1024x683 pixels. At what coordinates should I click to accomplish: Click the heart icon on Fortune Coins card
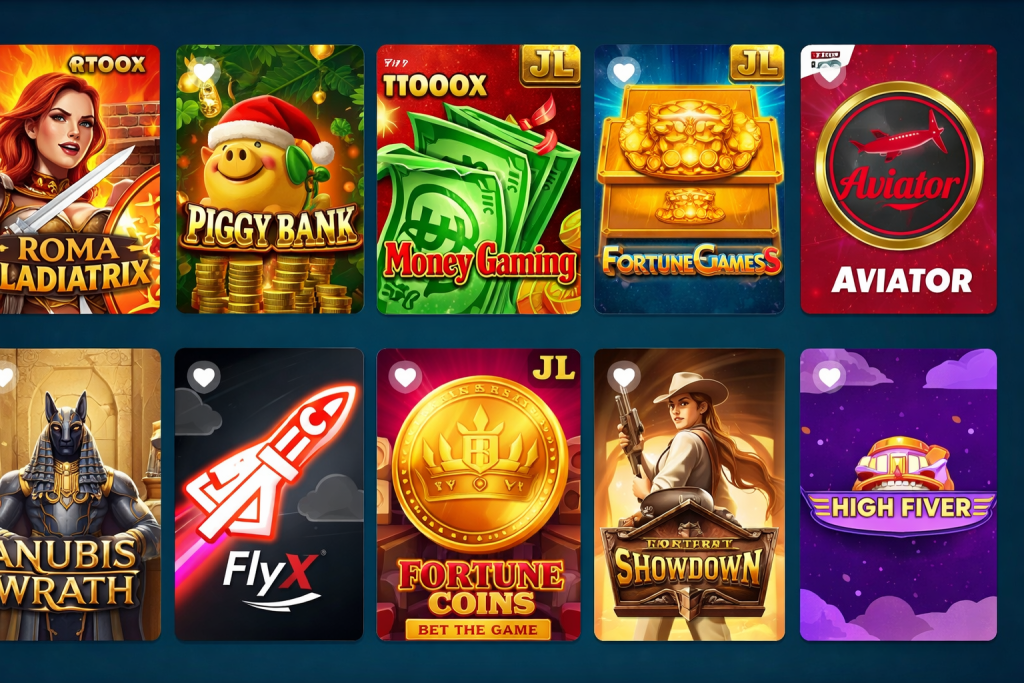point(405,377)
